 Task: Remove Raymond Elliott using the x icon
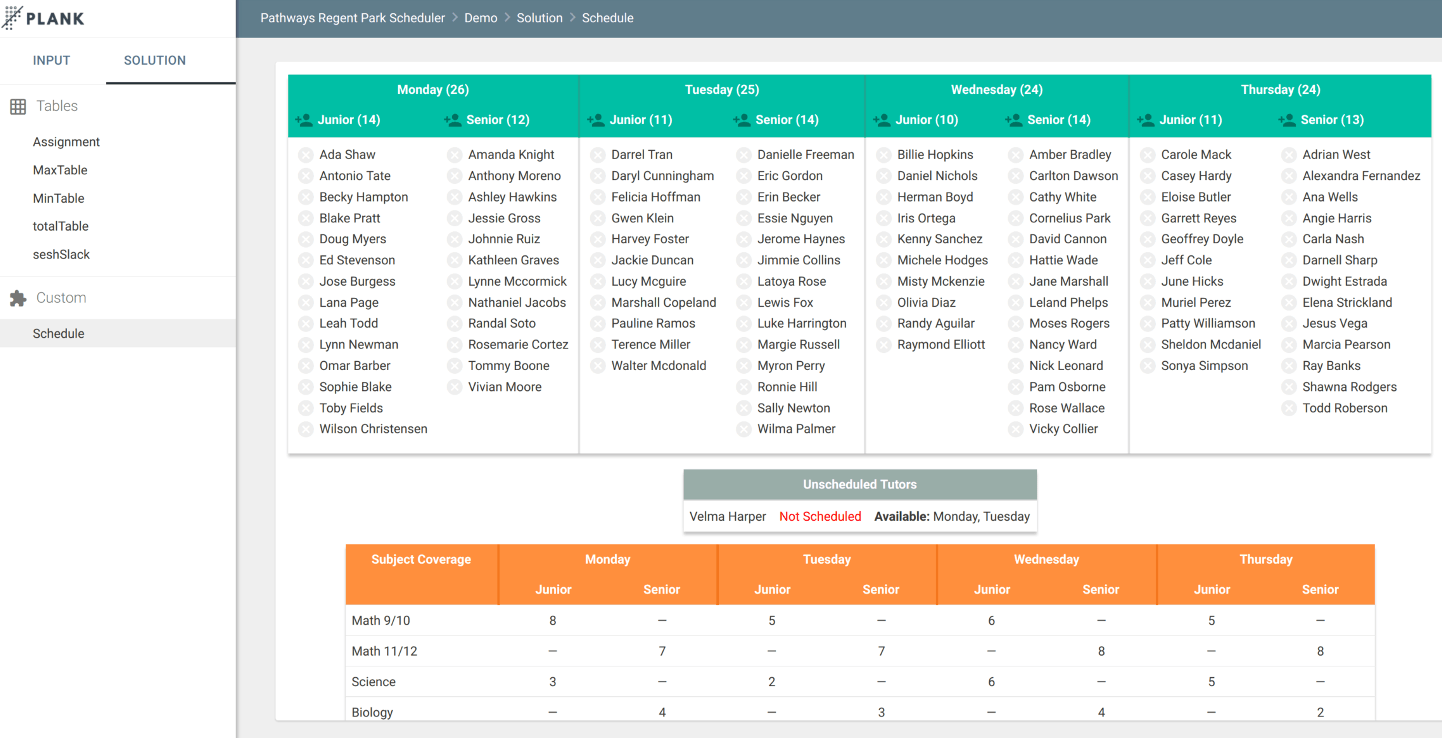(884, 345)
